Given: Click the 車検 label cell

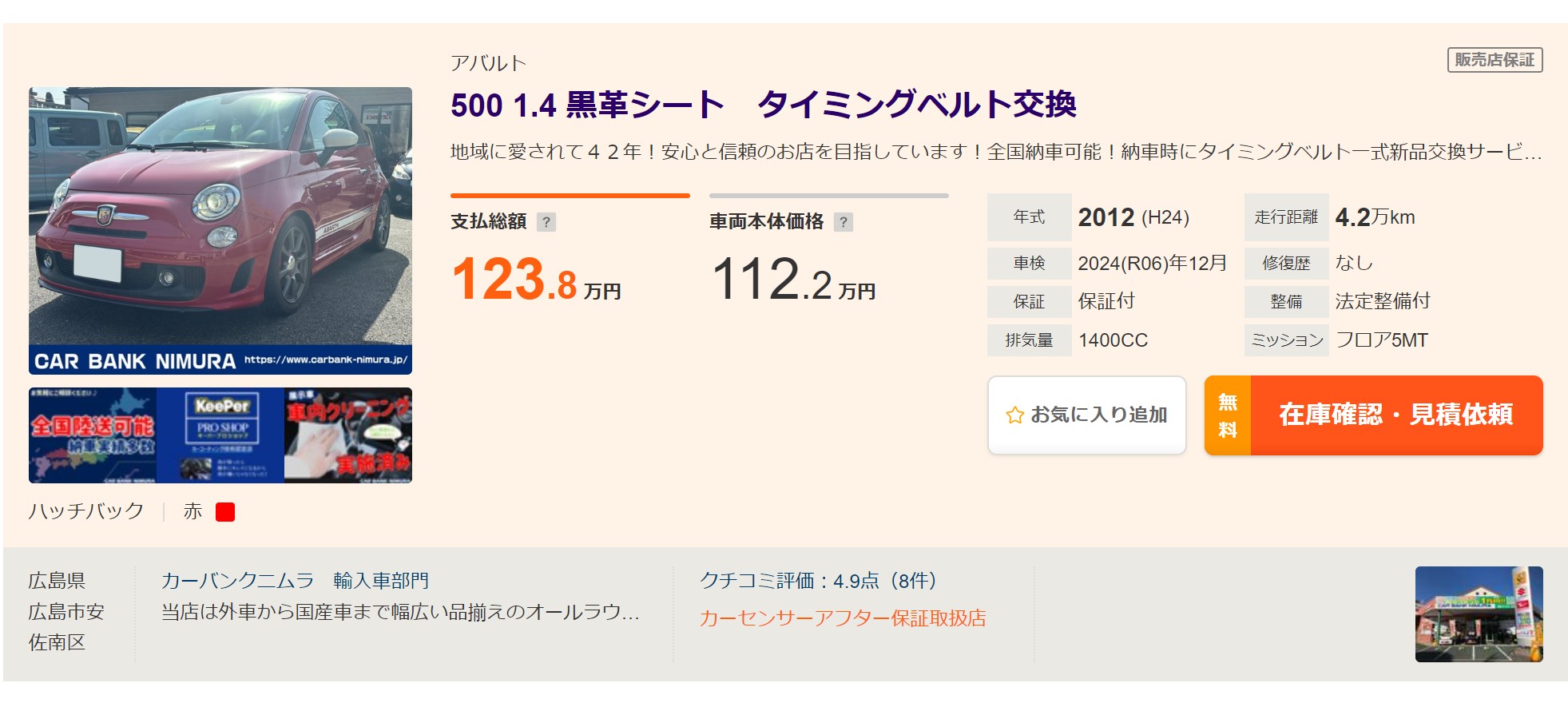Looking at the screenshot, I should coord(1030,263).
